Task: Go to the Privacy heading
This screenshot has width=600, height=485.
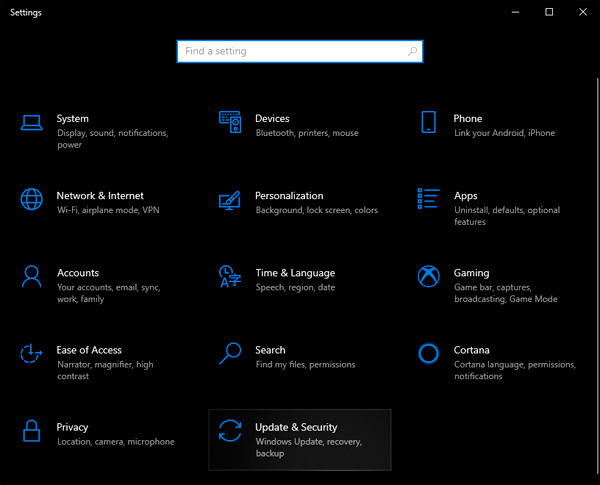Action: pyautogui.click(x=72, y=427)
